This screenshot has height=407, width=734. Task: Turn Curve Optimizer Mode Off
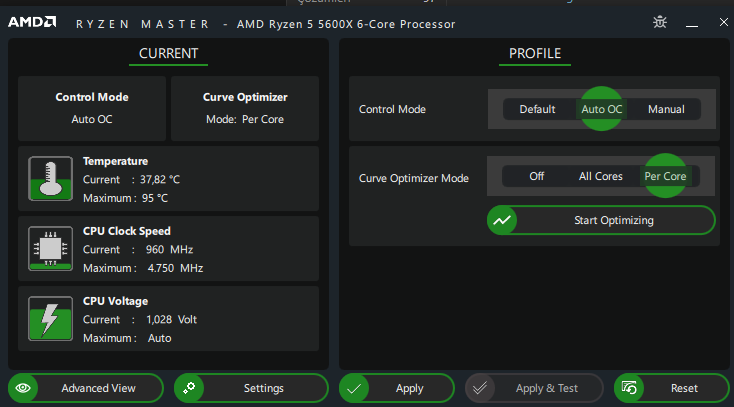point(537,176)
